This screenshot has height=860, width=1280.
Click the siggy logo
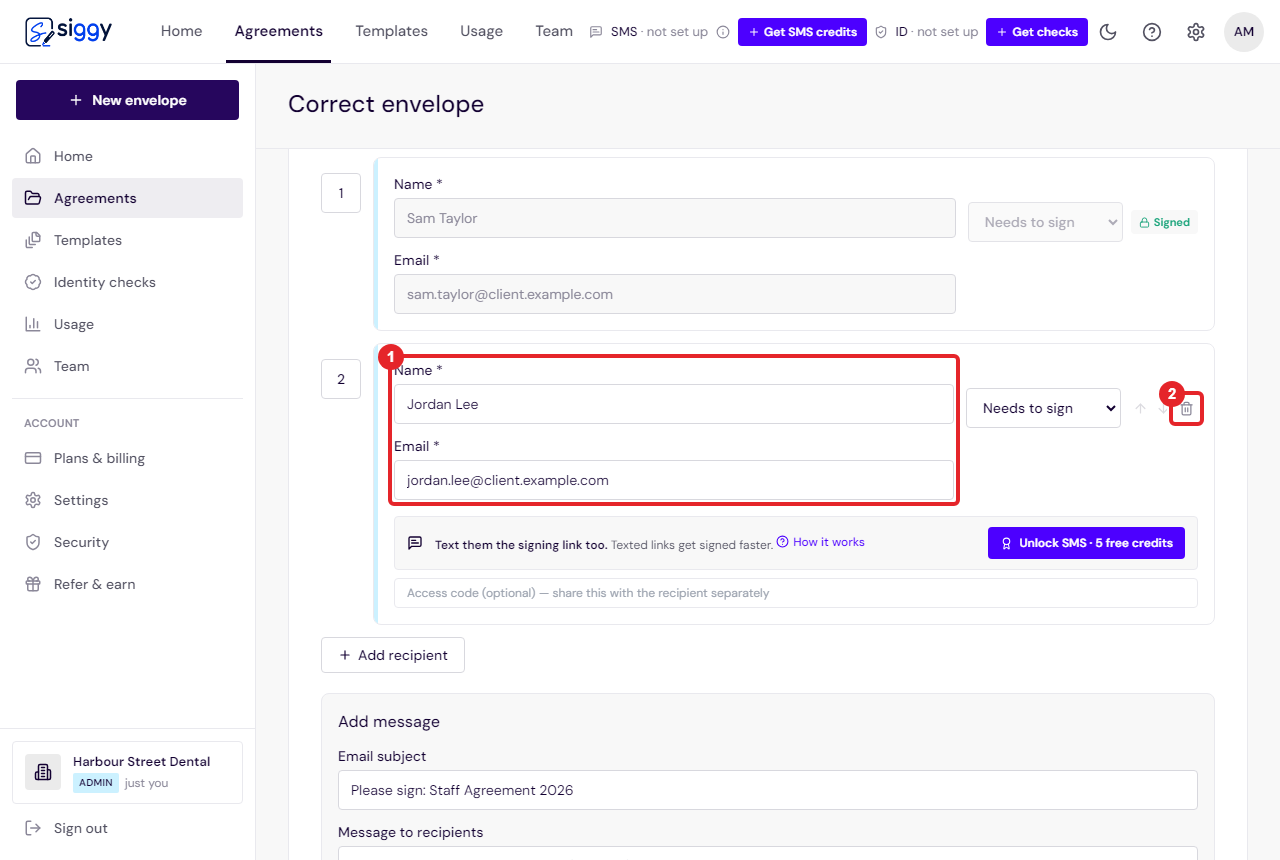point(69,31)
